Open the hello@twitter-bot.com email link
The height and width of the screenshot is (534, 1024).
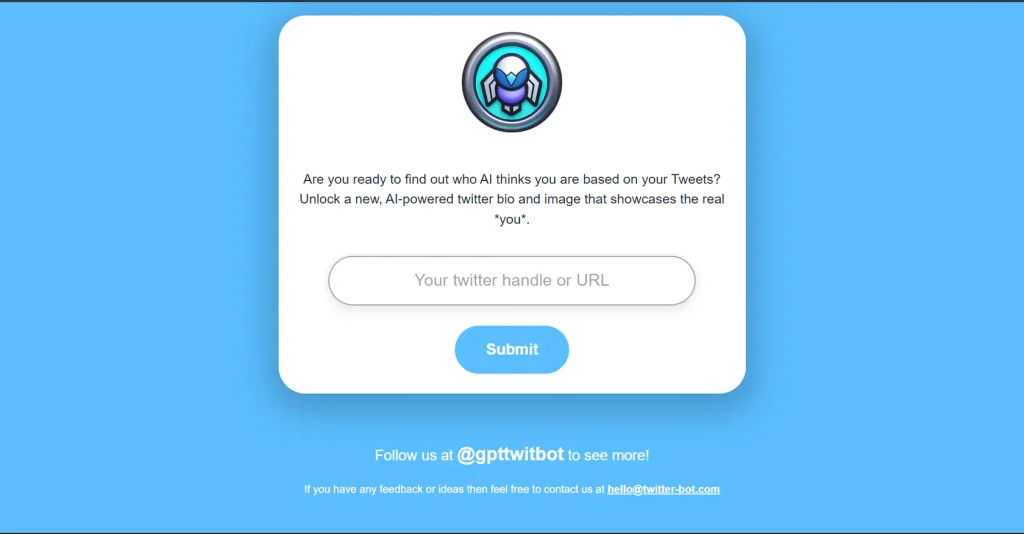664,489
